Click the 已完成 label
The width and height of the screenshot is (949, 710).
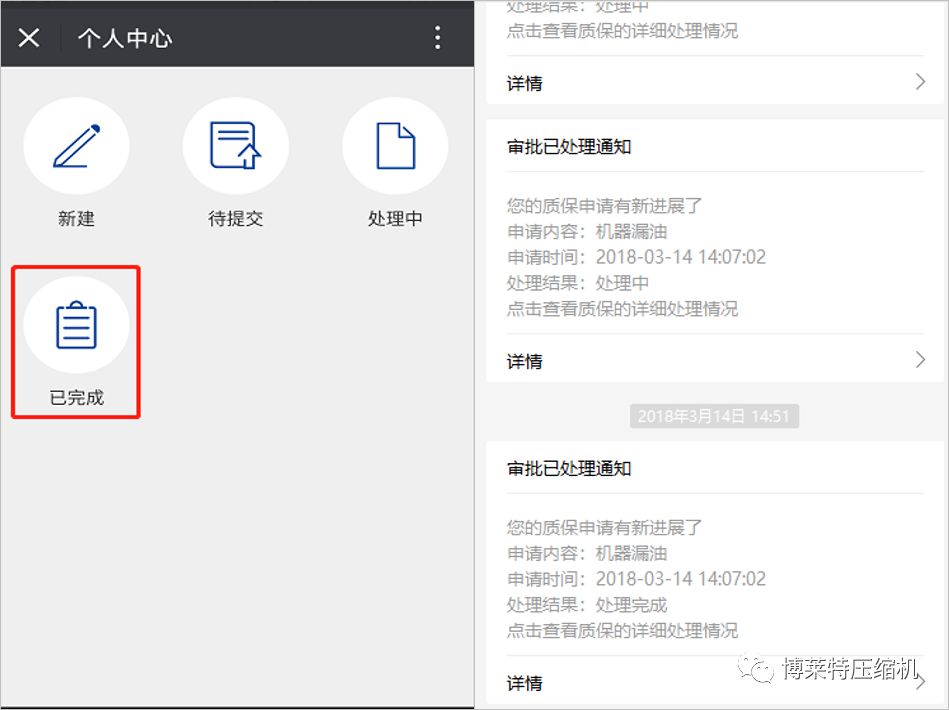click(x=76, y=398)
